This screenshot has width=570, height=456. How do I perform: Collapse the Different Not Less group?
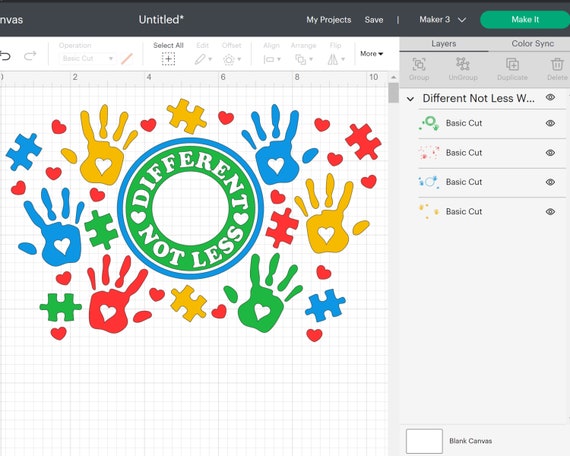coord(410,99)
